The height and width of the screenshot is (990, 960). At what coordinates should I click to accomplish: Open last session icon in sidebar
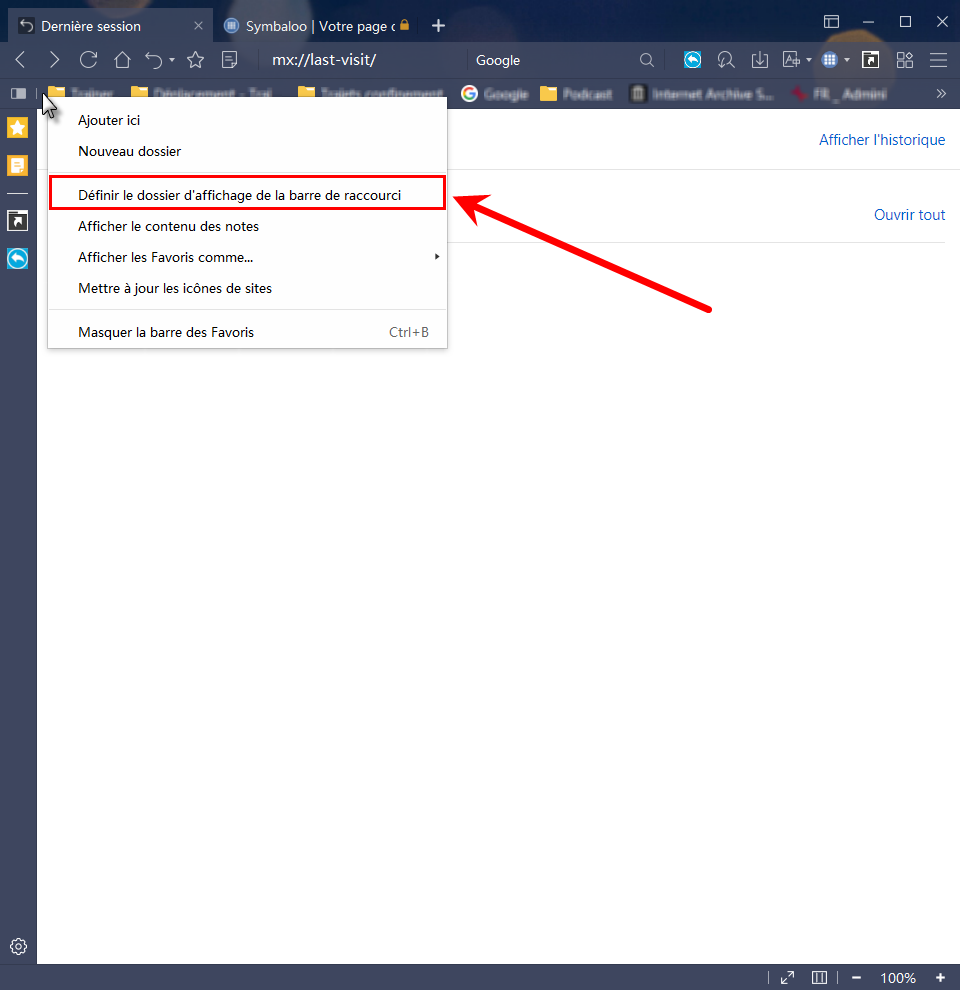pyautogui.click(x=18, y=259)
